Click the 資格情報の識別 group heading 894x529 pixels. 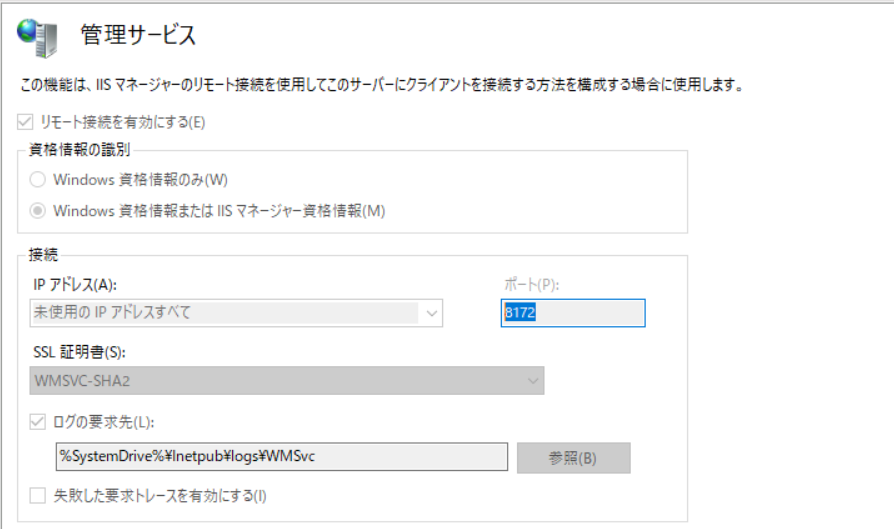pos(79,150)
